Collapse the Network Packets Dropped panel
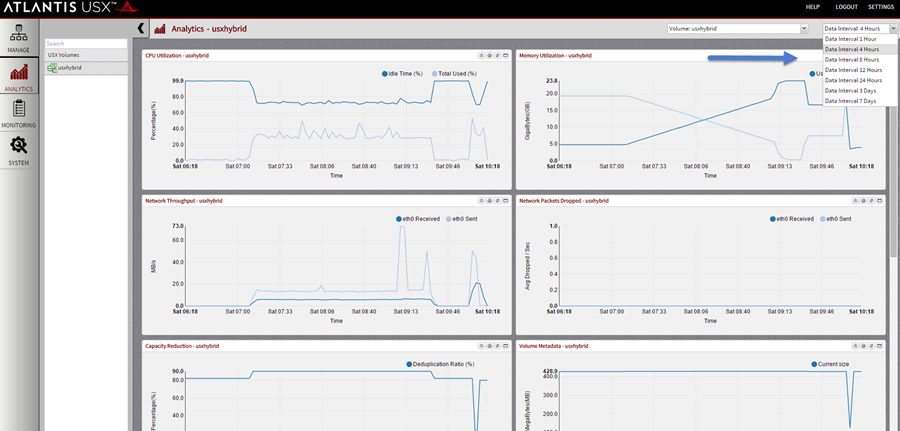Image resolution: width=900 pixels, height=431 pixels. 855,201
